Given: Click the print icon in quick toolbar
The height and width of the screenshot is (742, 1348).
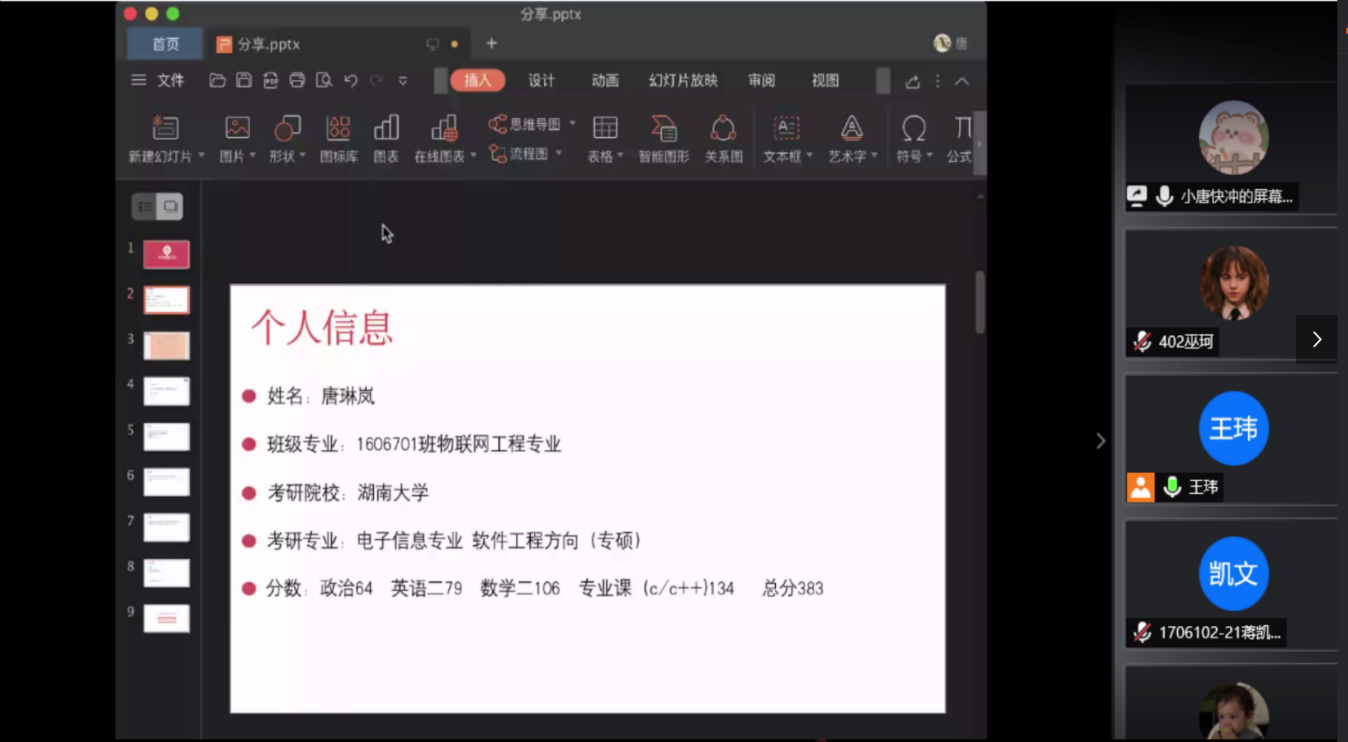Looking at the screenshot, I should [297, 81].
